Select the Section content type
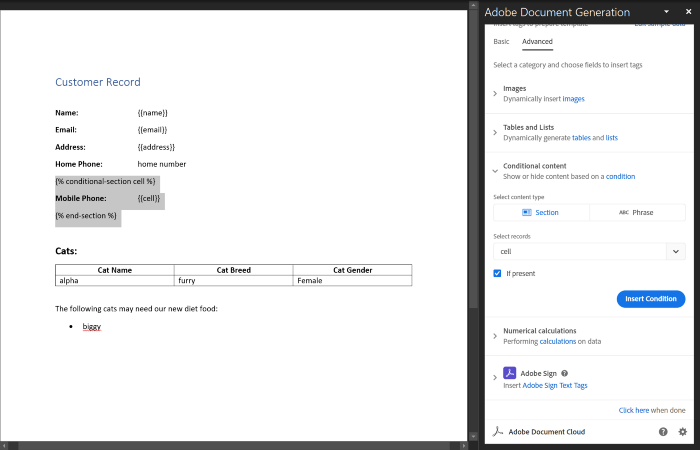Viewport: 700px width, 450px height. pyautogui.click(x=541, y=212)
